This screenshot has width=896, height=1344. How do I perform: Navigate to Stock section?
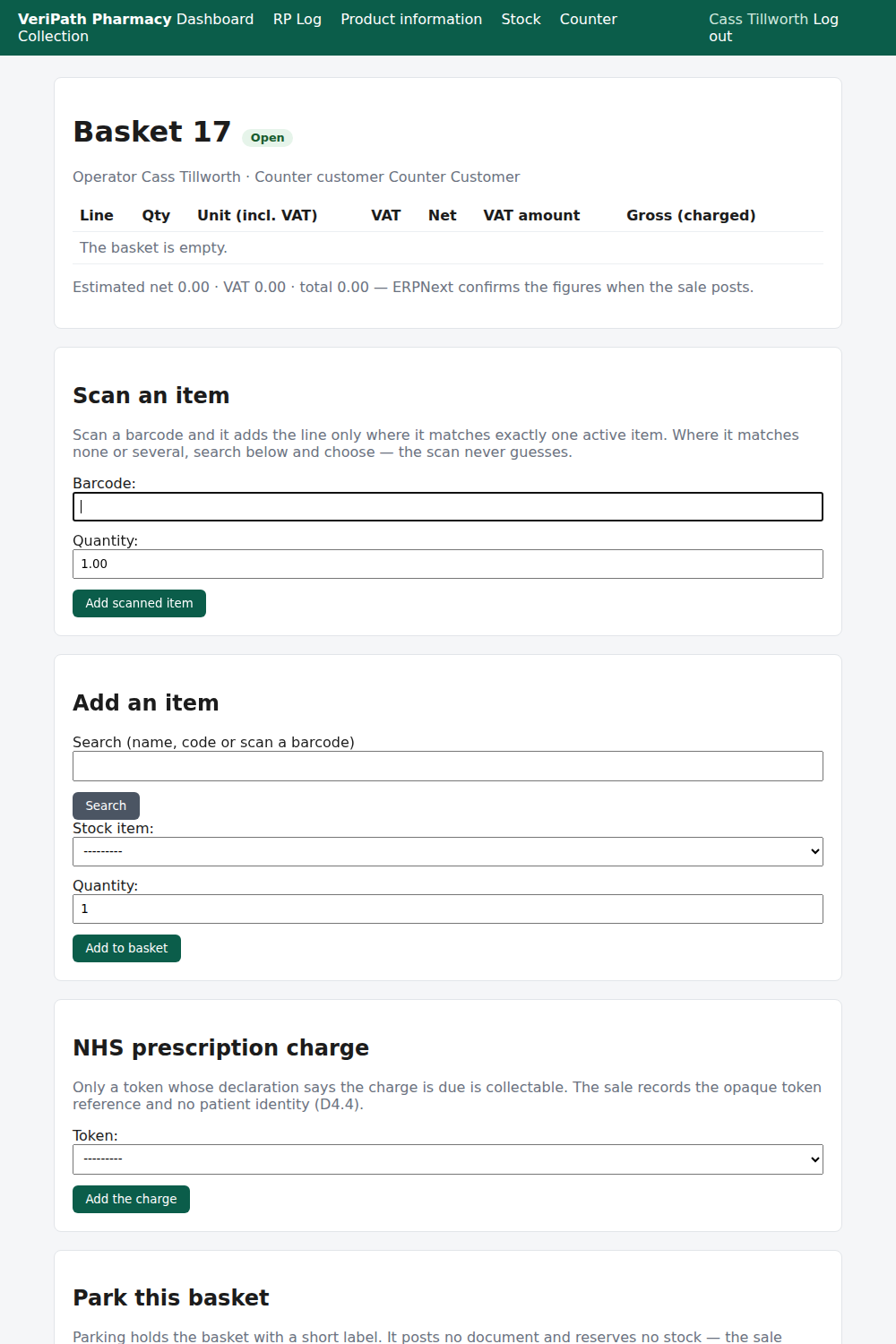pos(521,19)
